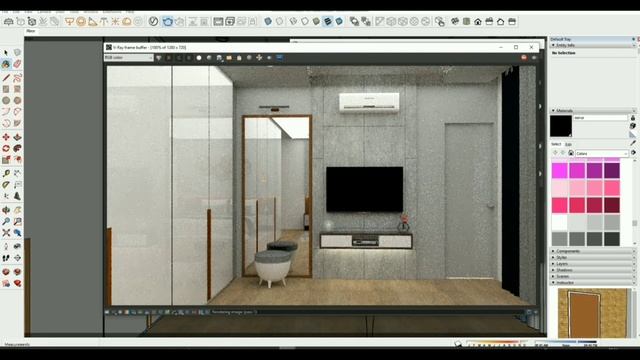This screenshot has width=640, height=360.
Task: Add a V-Ray sphere light
Action: point(81,21)
